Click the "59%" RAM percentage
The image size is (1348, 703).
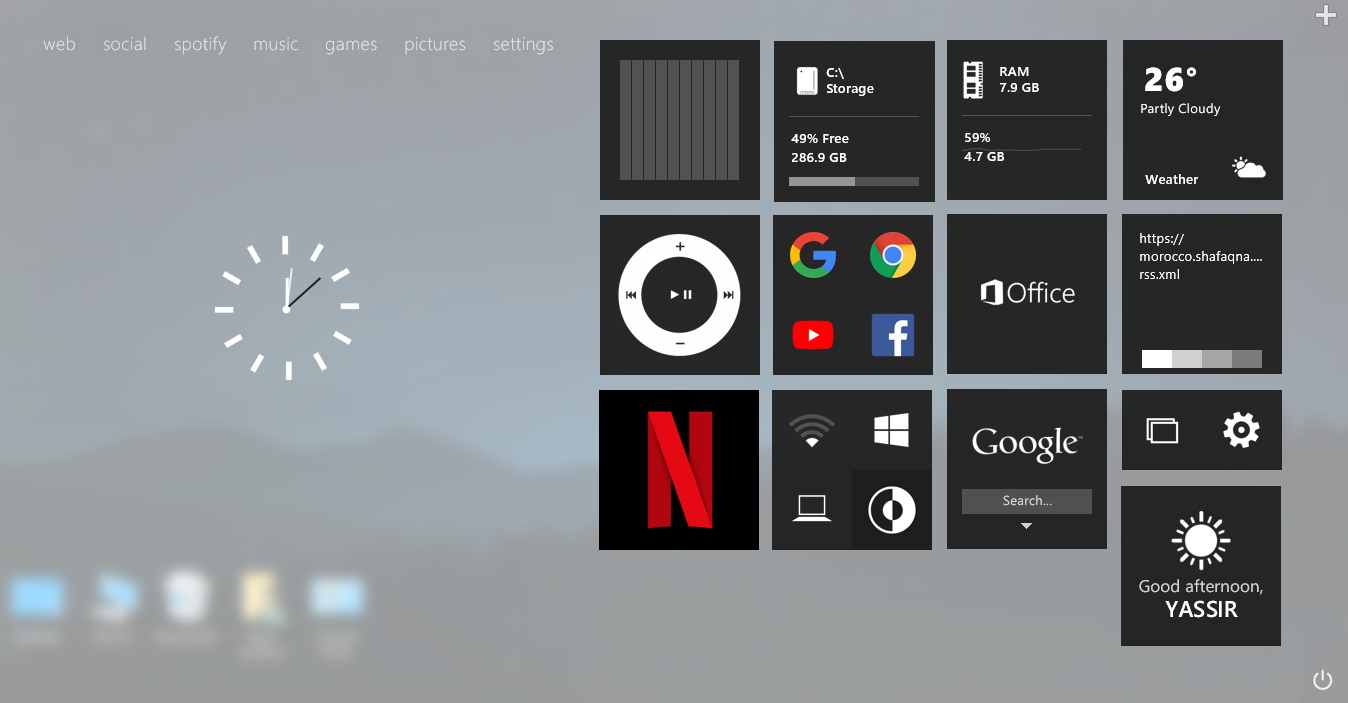[977, 137]
